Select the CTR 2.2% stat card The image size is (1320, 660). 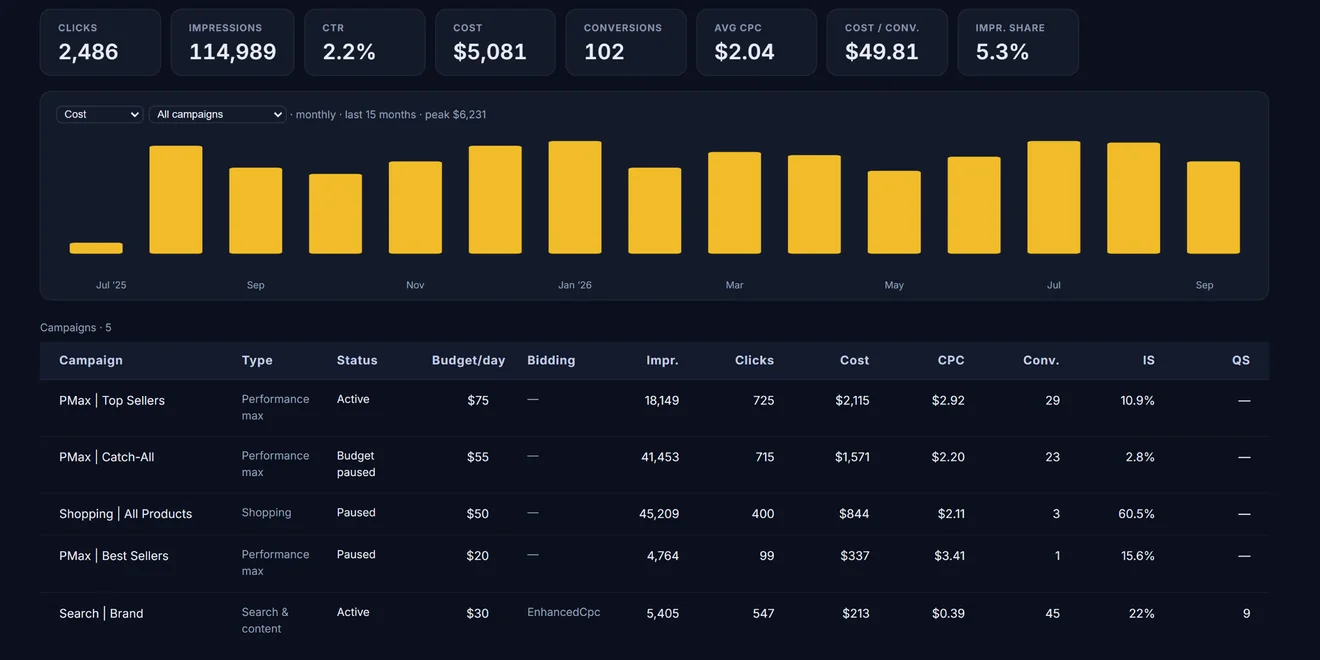coord(364,42)
